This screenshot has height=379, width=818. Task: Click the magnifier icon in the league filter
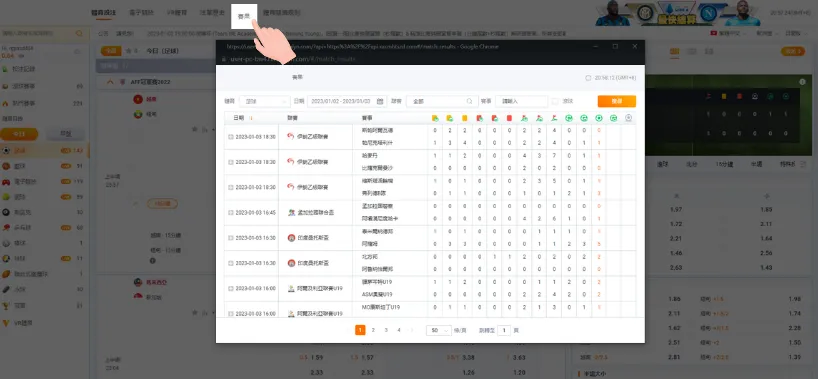click(469, 101)
